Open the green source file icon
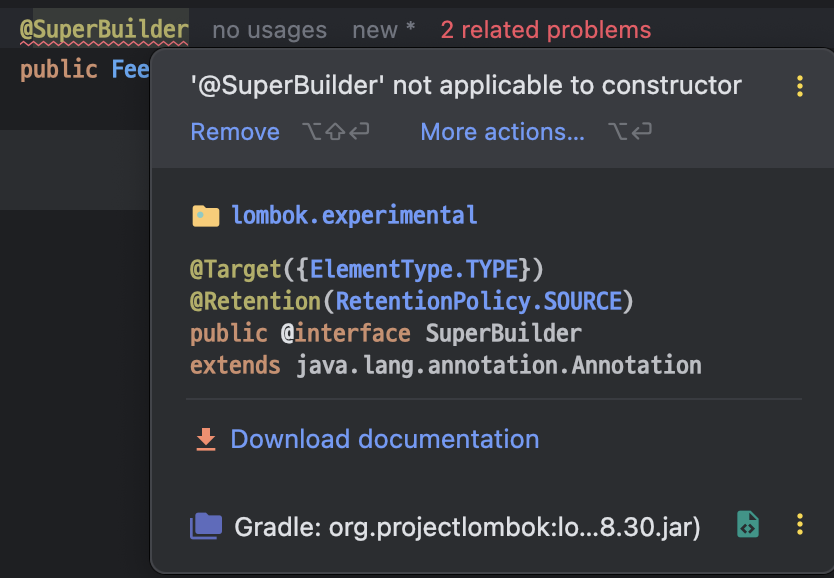This screenshot has height=578, width=834. tap(748, 524)
